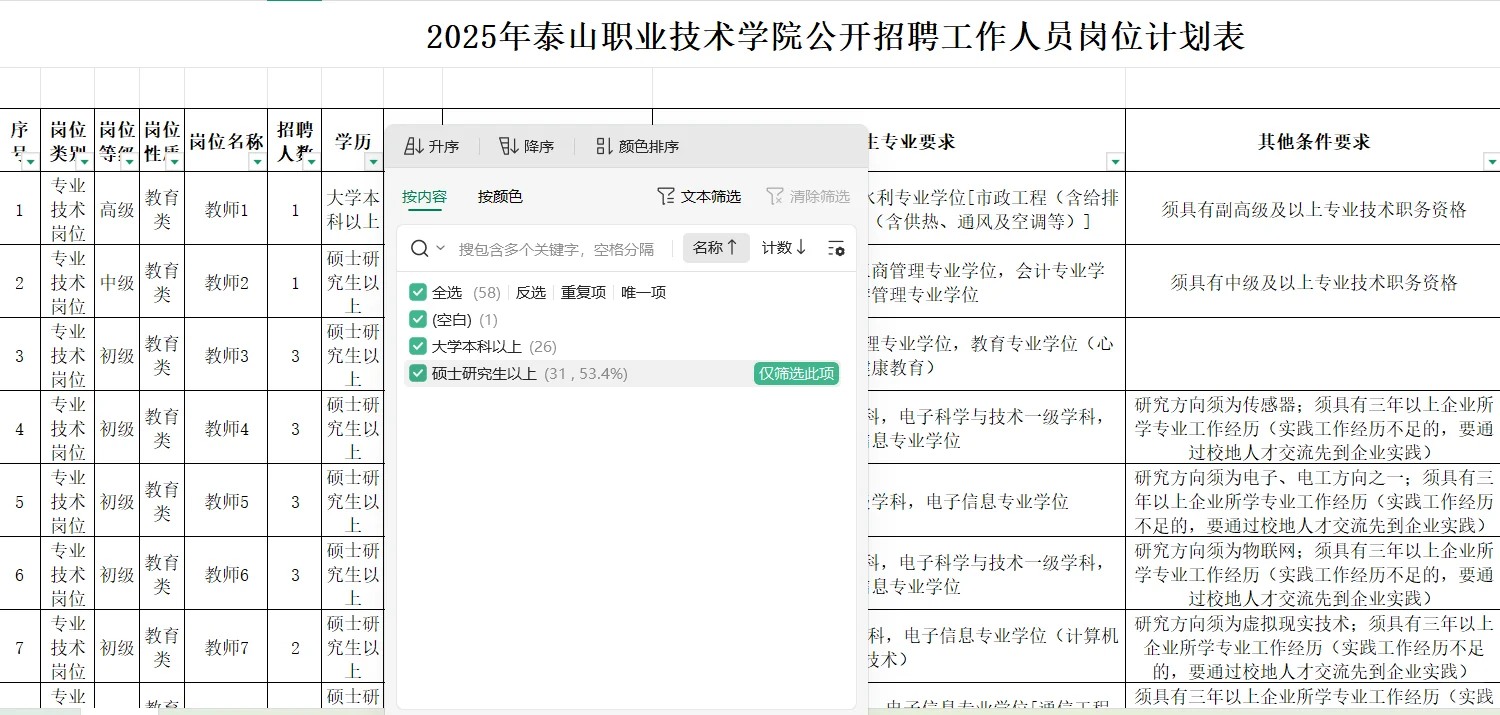Click 清除筛选 clear filter
1500x715 pixels.
[808, 197]
